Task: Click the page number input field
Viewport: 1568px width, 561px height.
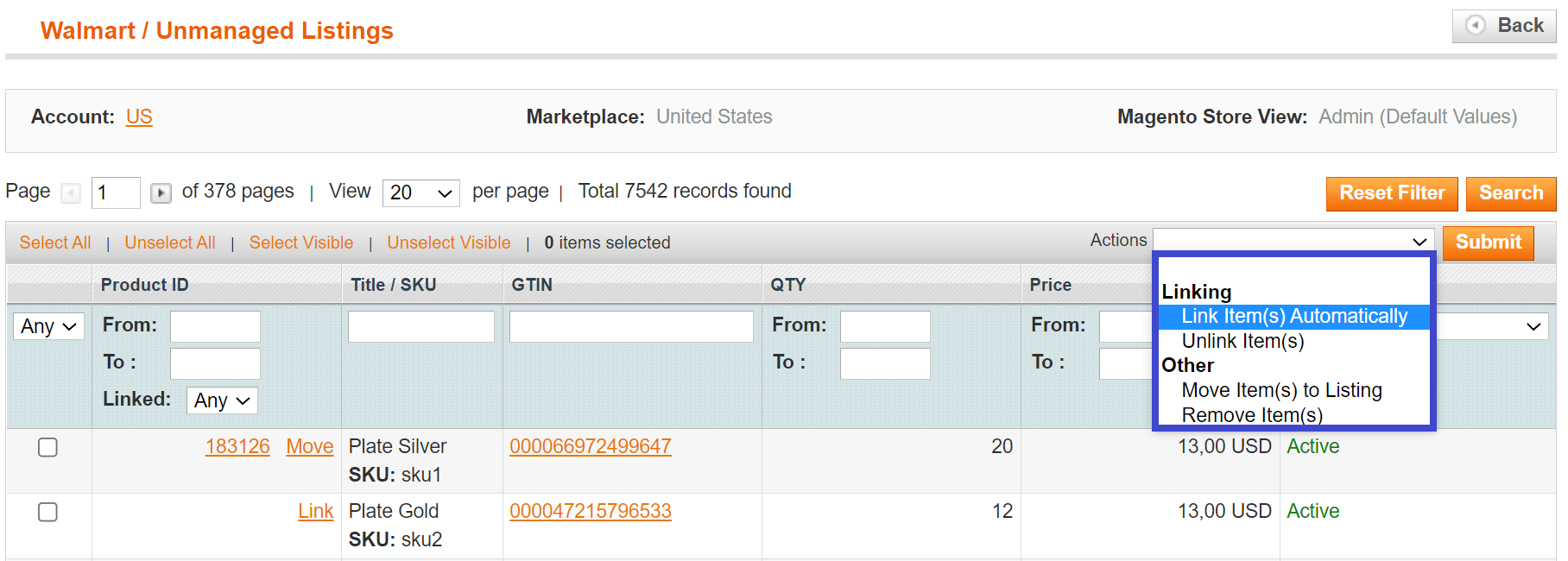Action: [x=115, y=192]
